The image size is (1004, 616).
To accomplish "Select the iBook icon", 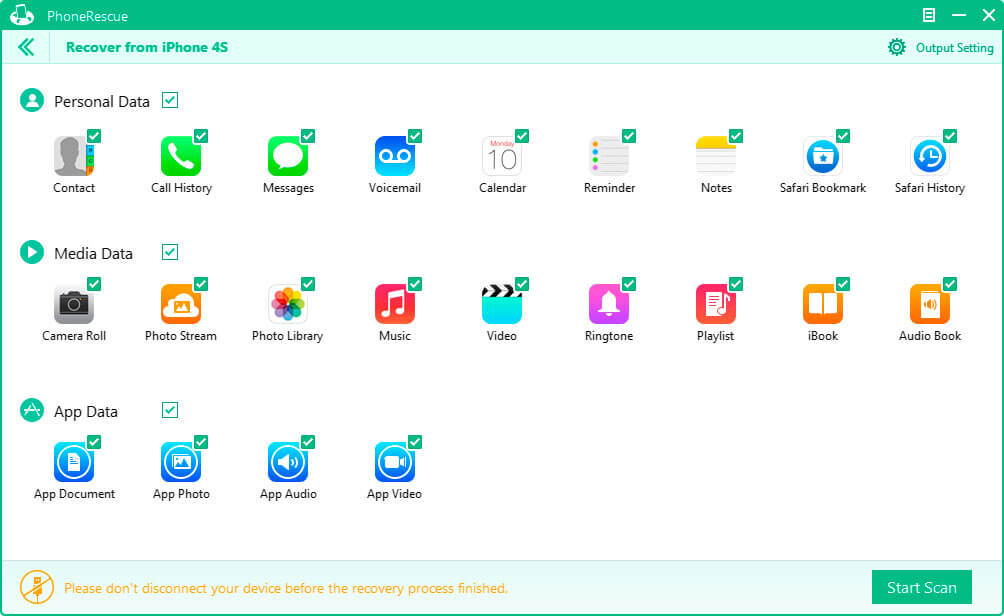I will coord(822,304).
